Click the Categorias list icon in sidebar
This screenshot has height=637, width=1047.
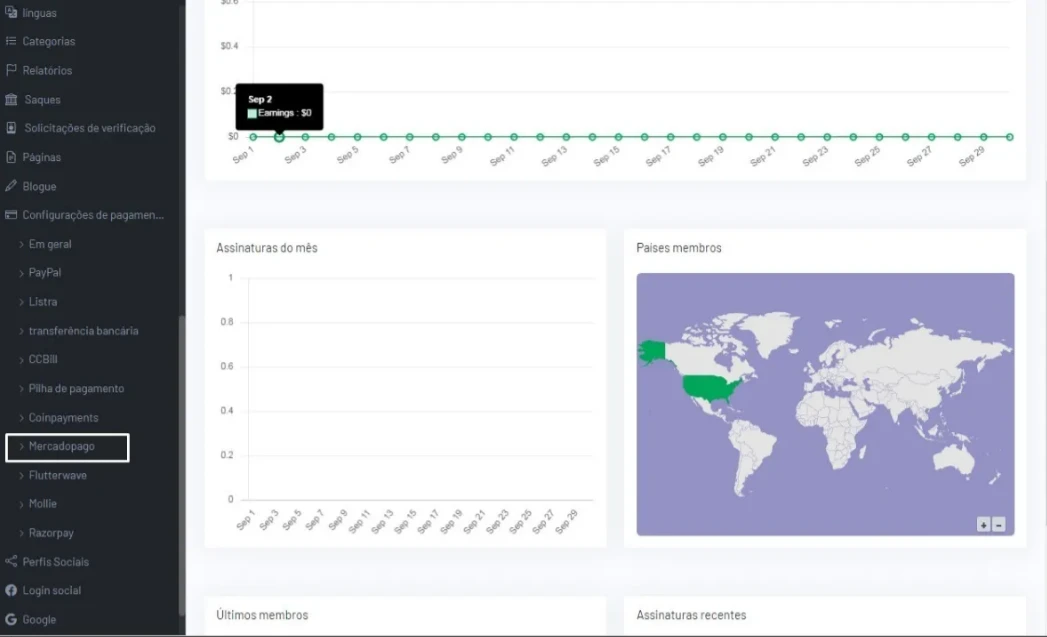coord(12,42)
